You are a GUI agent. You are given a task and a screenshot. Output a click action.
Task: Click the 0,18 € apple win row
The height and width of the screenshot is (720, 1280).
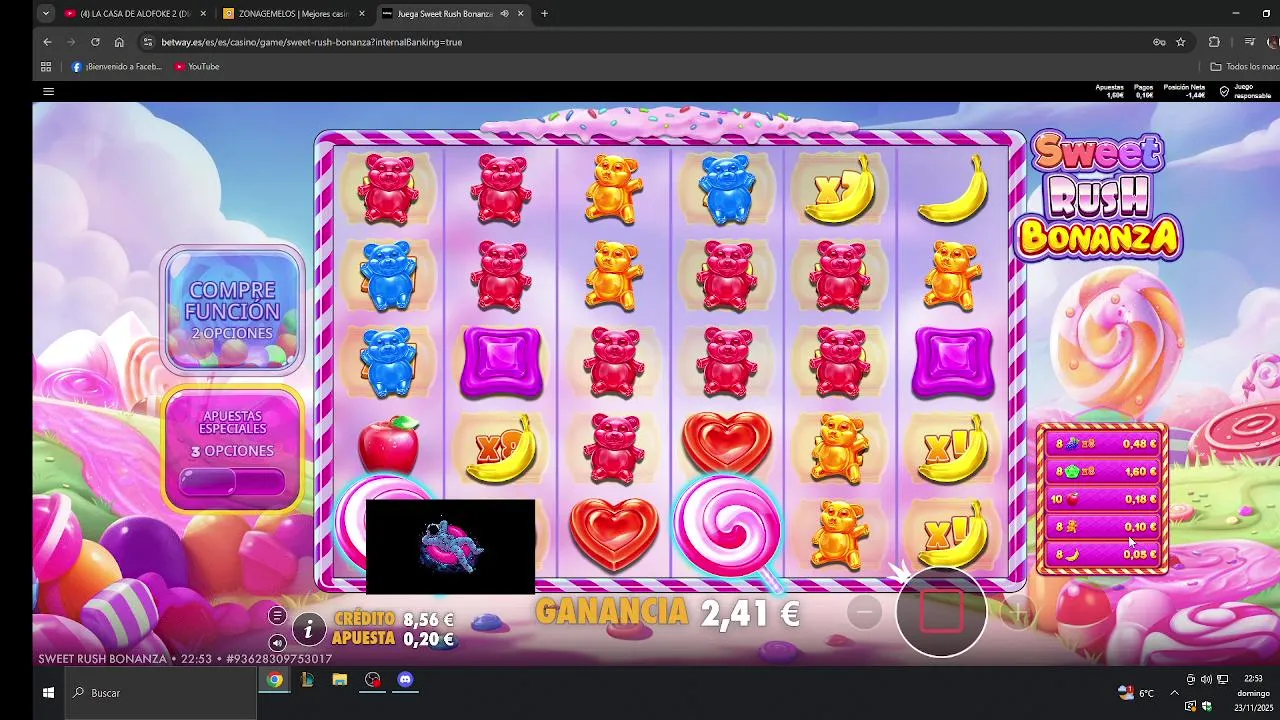pos(1102,498)
